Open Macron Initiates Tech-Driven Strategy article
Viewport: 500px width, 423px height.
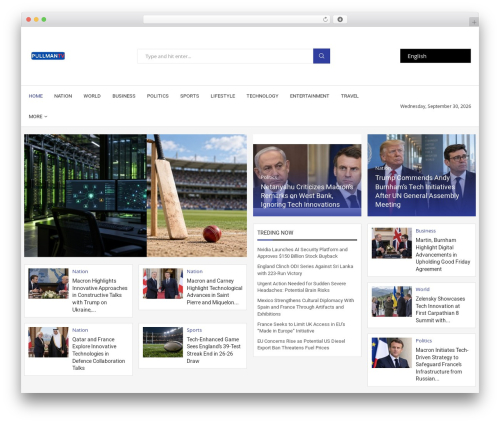point(442,364)
